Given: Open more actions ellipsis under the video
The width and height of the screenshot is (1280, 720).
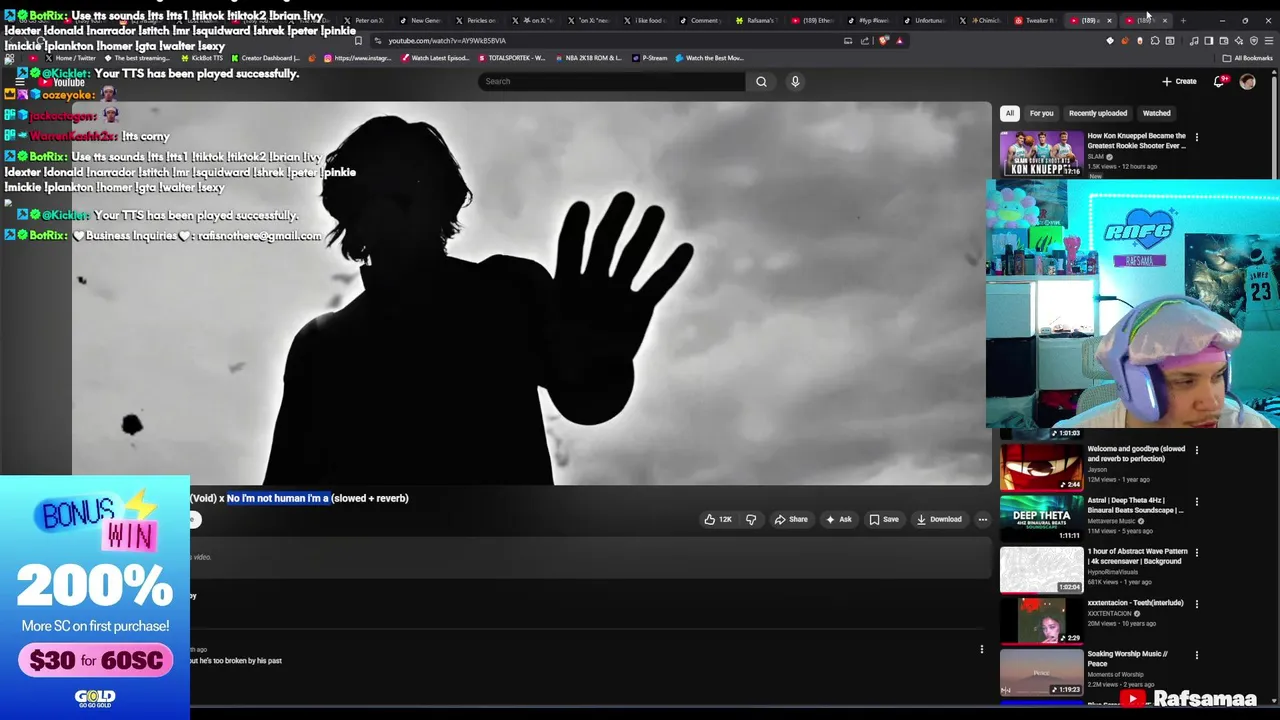Looking at the screenshot, I should point(983,519).
